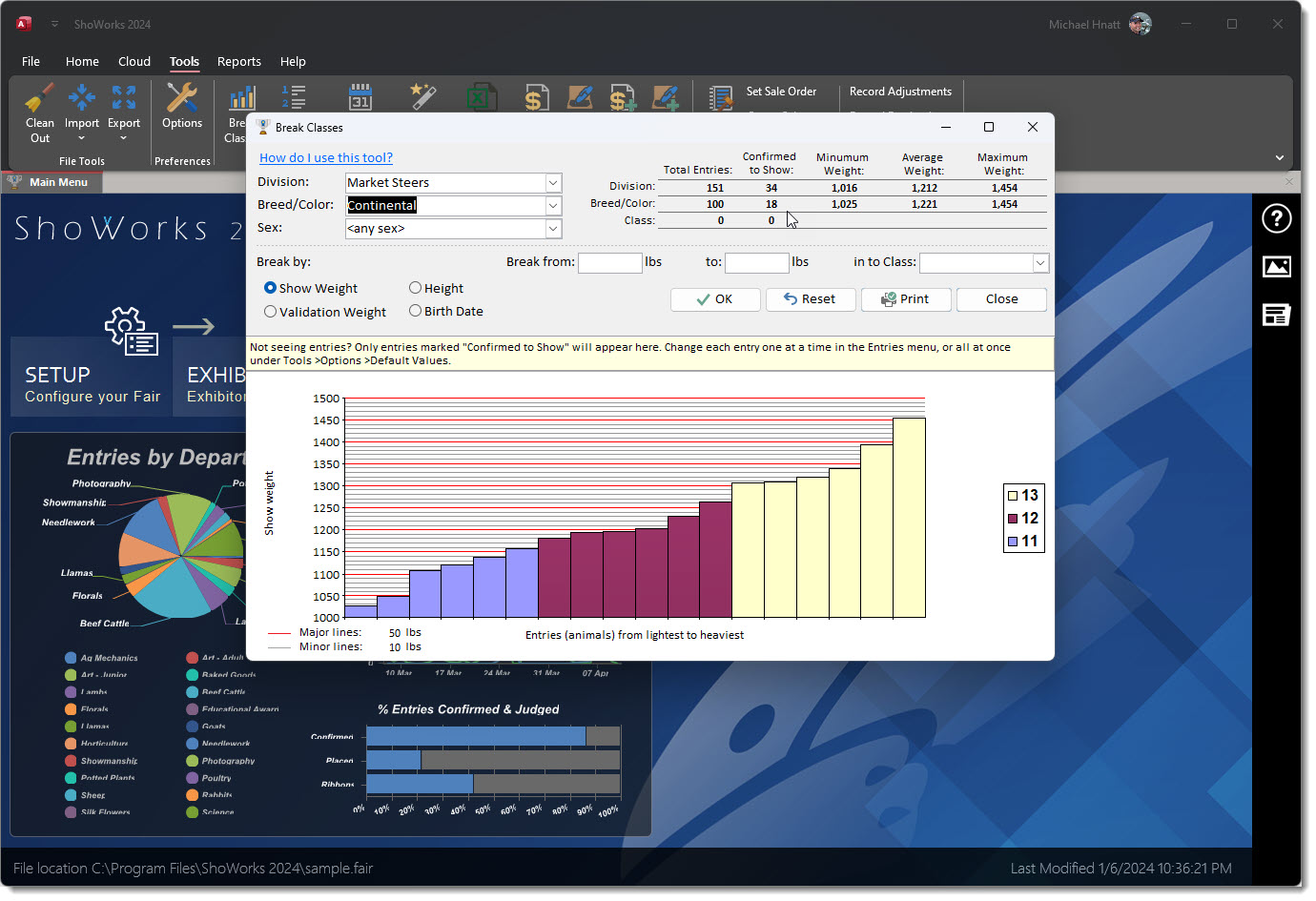Viewport: 1316px width, 901px height.
Task: Click the Confirmed progress bar in chart
Action: [x=476, y=736]
